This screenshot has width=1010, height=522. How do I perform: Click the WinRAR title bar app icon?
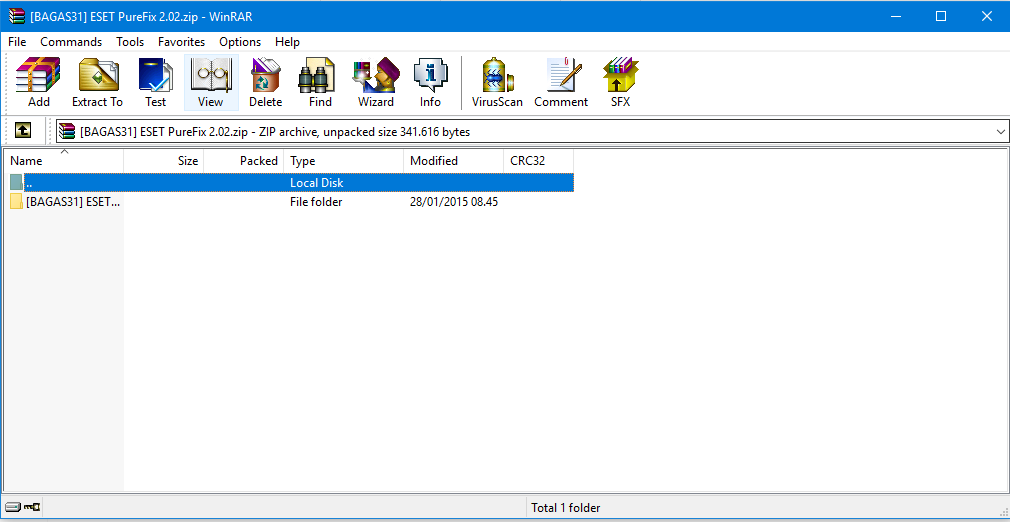tap(16, 16)
